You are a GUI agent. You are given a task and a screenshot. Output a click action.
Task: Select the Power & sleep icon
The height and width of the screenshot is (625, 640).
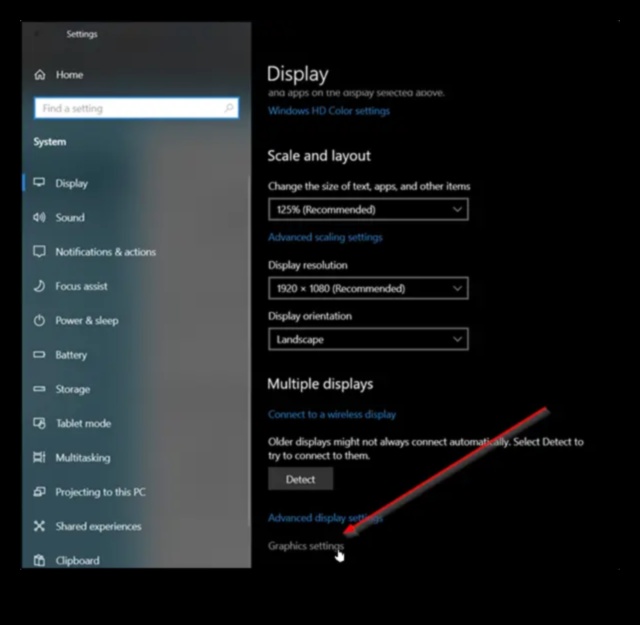[40, 321]
